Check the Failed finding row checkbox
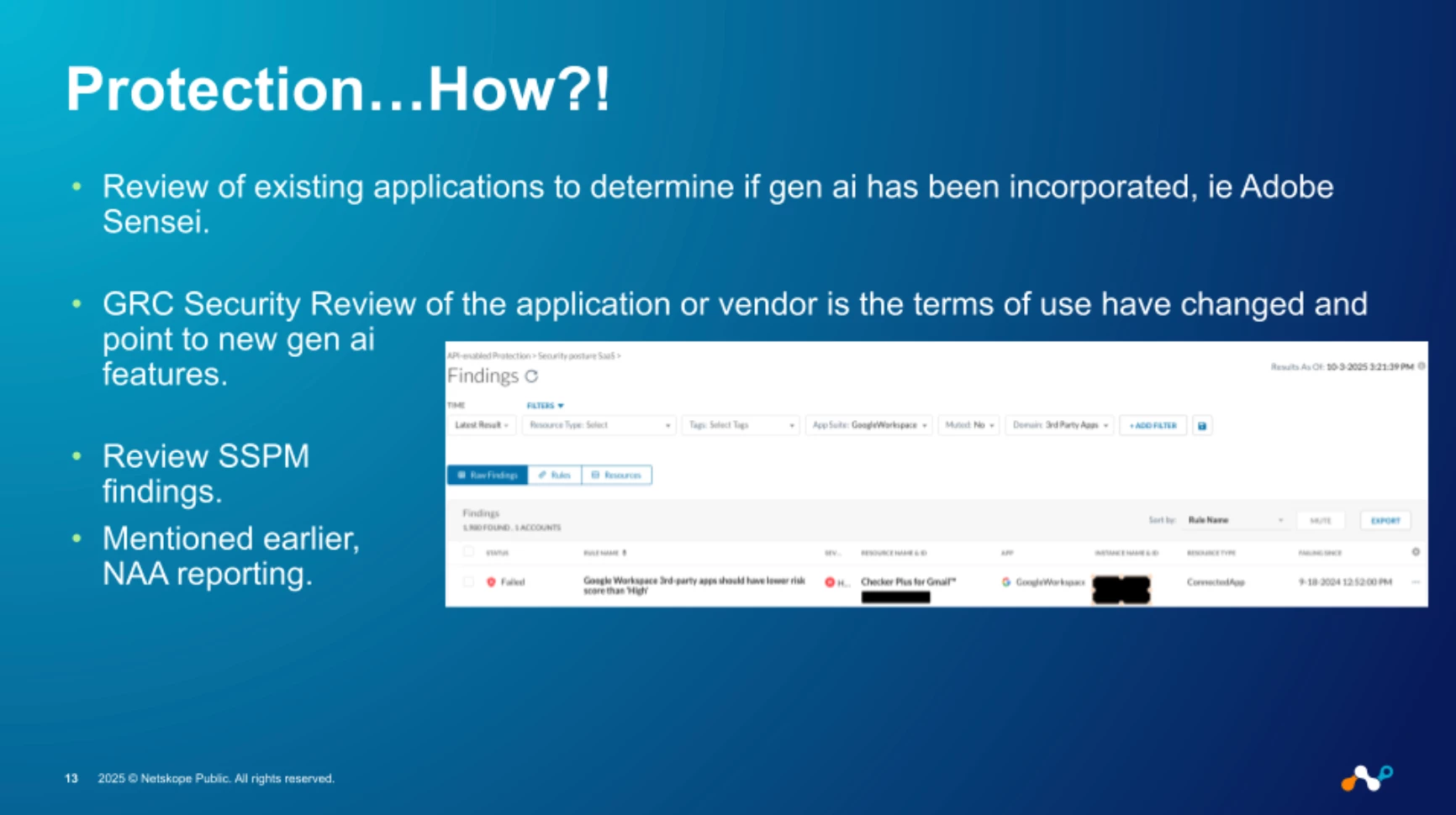Image resolution: width=1456 pixels, height=815 pixels. click(468, 581)
